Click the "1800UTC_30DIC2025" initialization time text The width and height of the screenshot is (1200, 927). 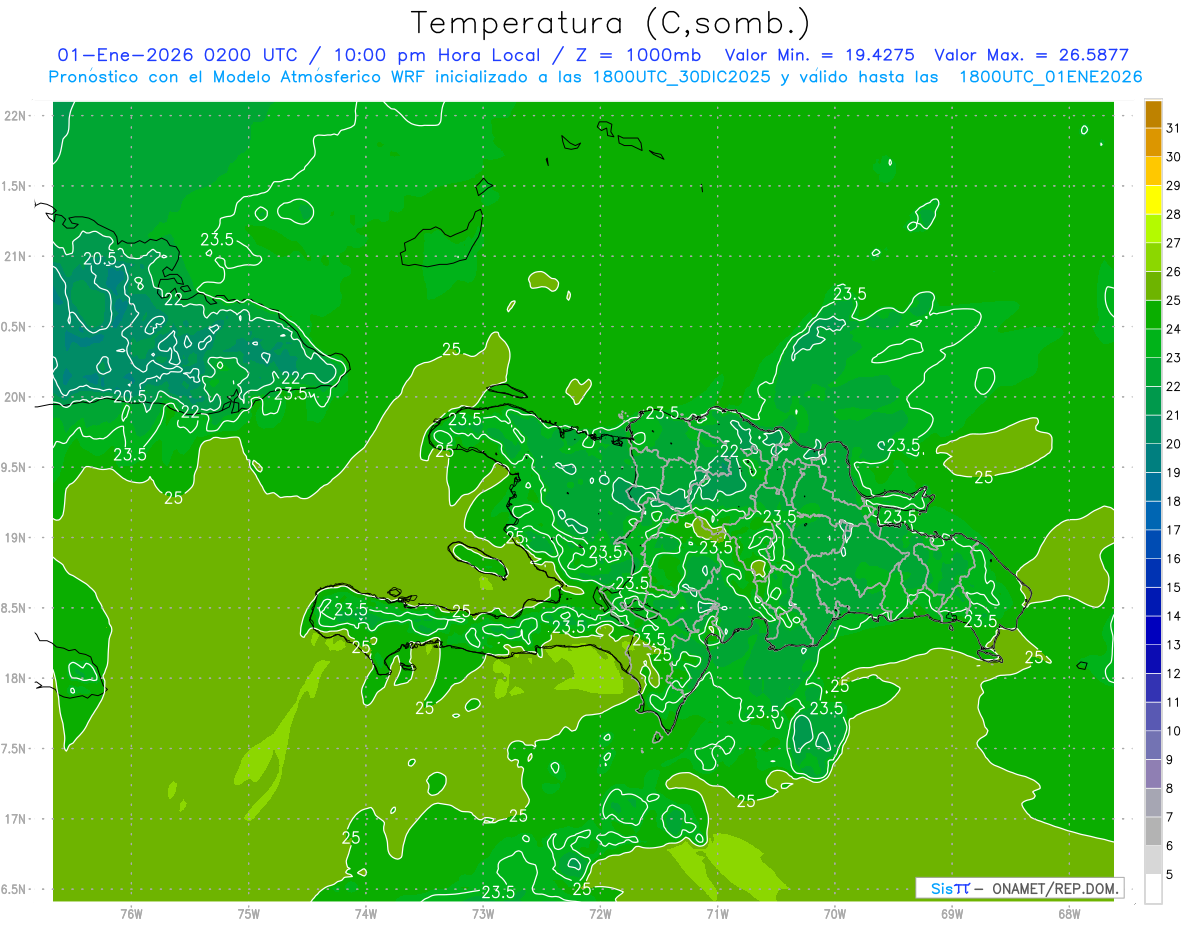pyautogui.click(x=681, y=77)
